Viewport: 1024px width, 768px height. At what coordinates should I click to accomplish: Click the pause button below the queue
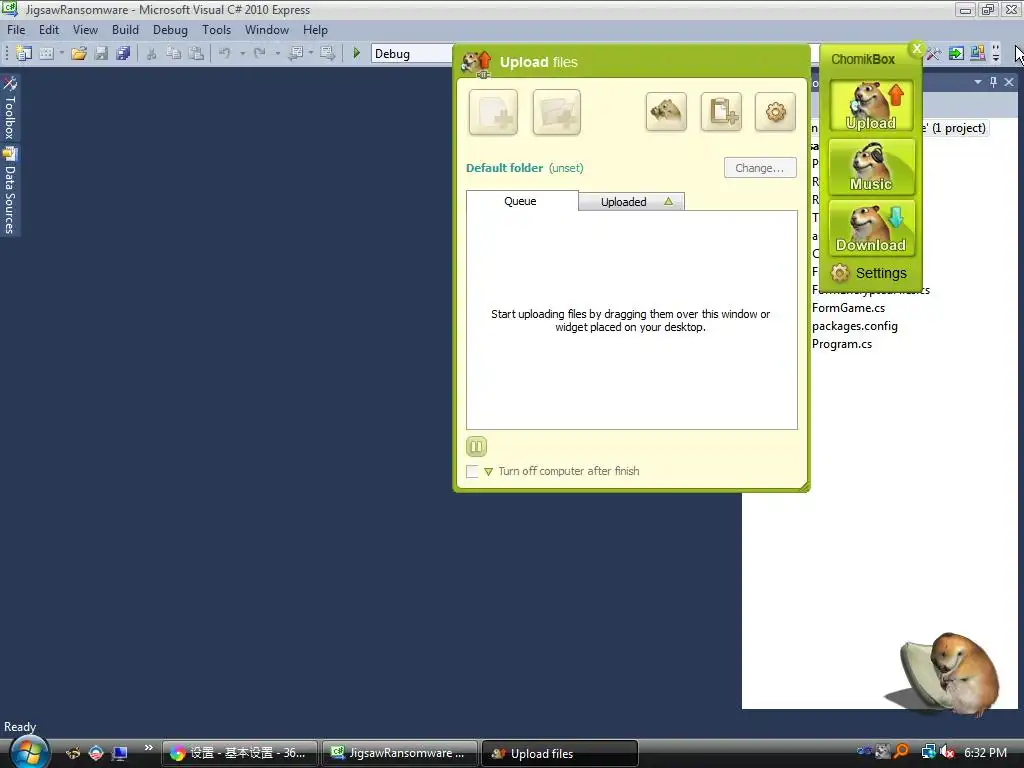476,447
